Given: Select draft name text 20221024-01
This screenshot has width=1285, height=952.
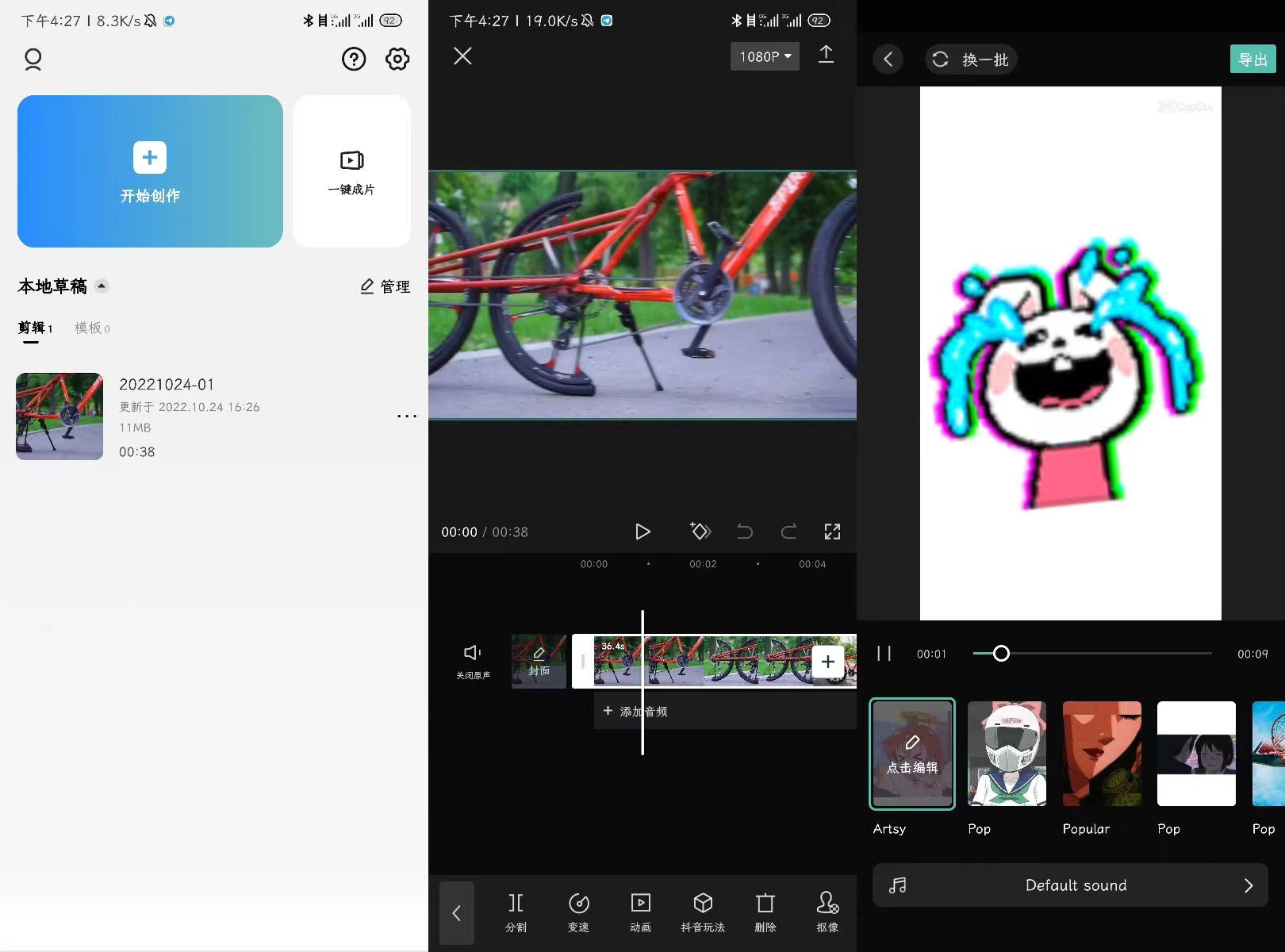Looking at the screenshot, I should tap(167, 385).
